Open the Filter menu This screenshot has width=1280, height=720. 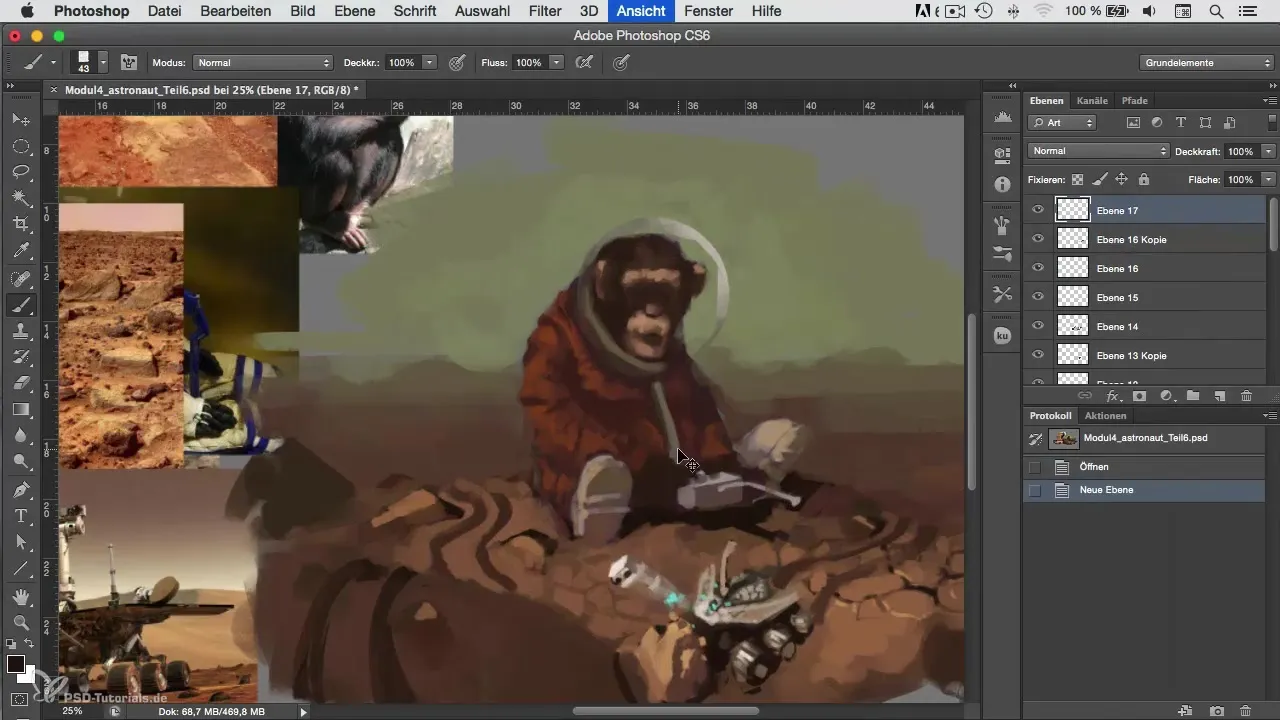545,11
